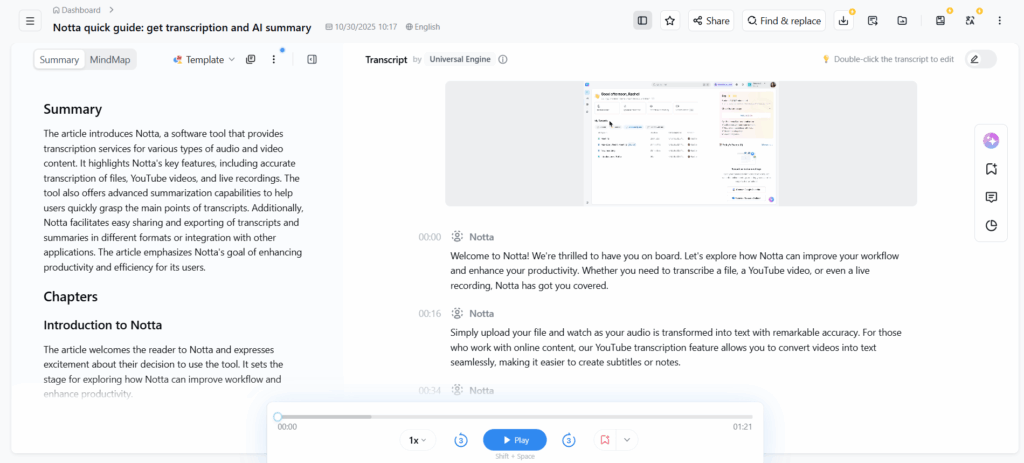Click the speaker icon at 00:00
Screen dimensions: 1024x463
tap(457, 236)
